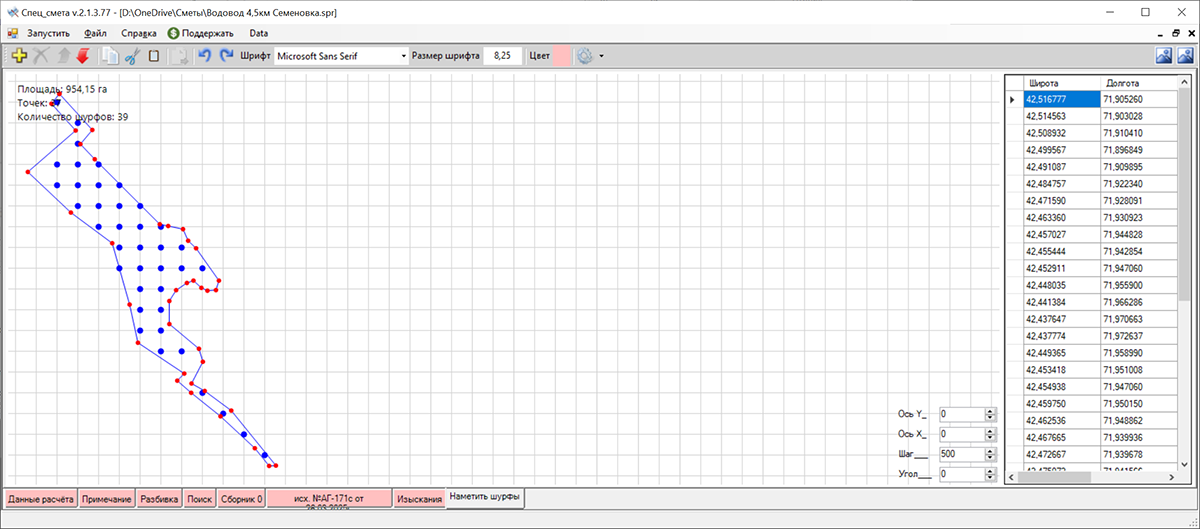Click the gear settings icon in toolbar
This screenshot has height=529, width=1200.
pyautogui.click(x=585, y=56)
